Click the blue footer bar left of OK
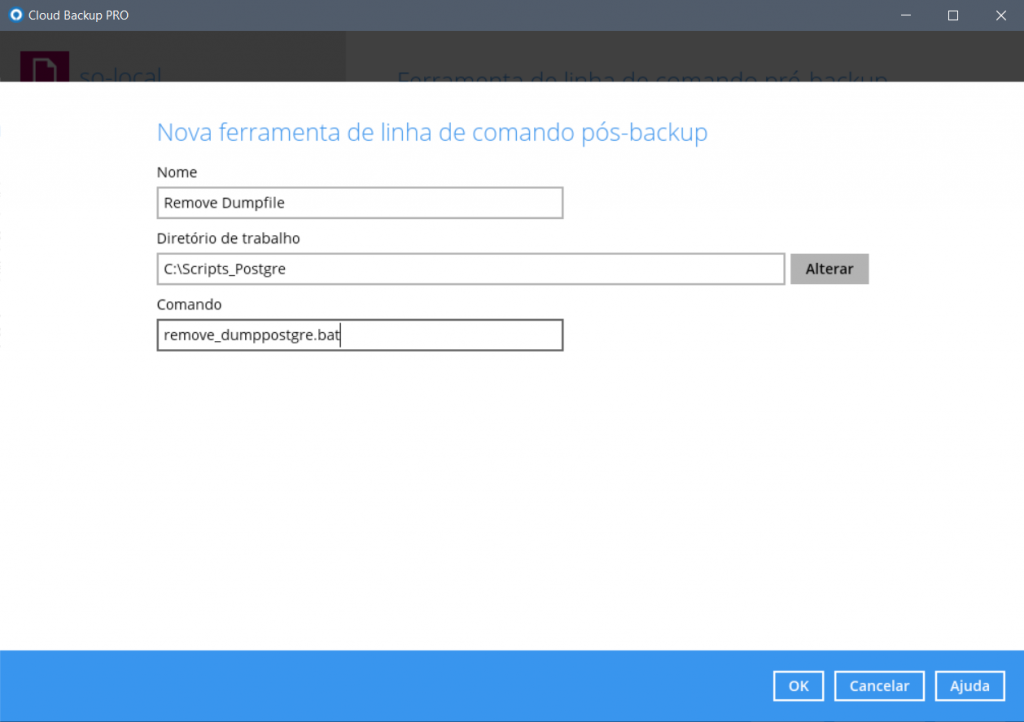Viewport: 1024px width, 722px height. (400, 686)
